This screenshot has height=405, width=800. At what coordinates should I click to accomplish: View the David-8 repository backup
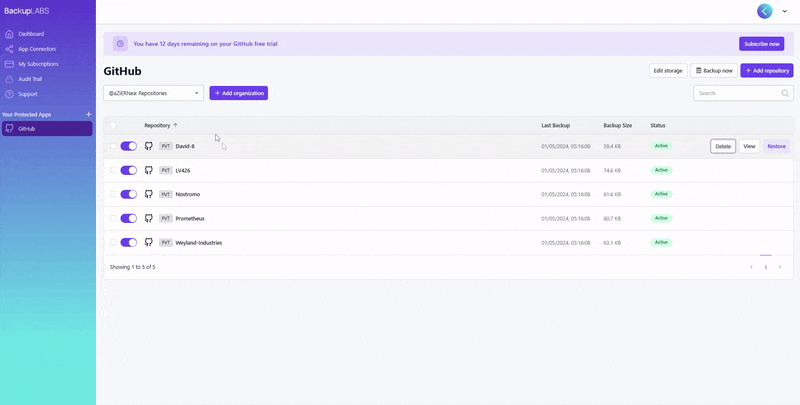click(749, 146)
